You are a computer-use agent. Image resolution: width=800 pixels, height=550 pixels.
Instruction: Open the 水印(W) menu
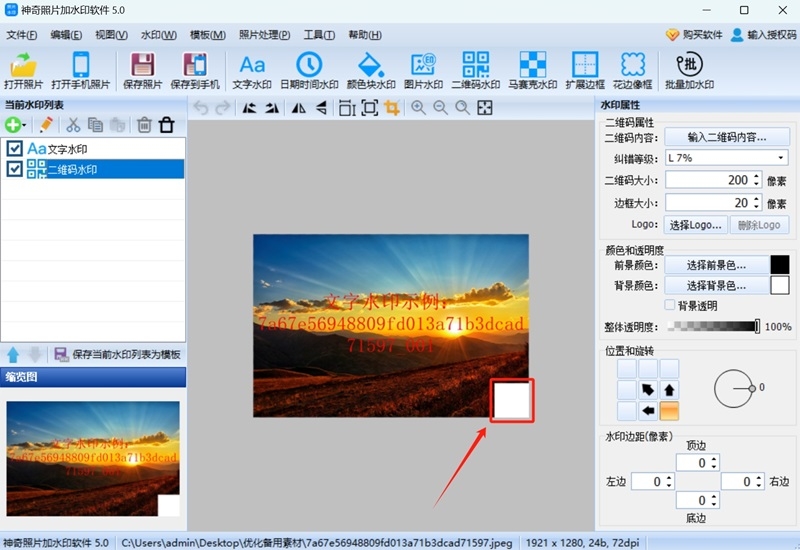tap(159, 35)
